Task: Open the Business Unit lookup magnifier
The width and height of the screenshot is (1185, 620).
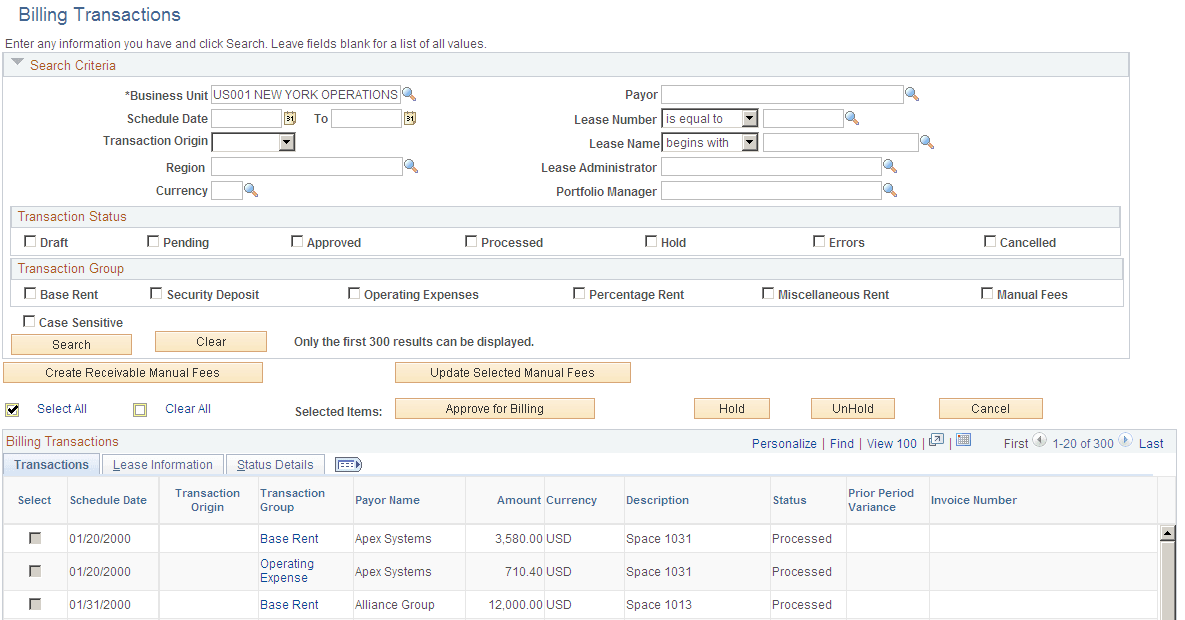Action: [x=409, y=94]
